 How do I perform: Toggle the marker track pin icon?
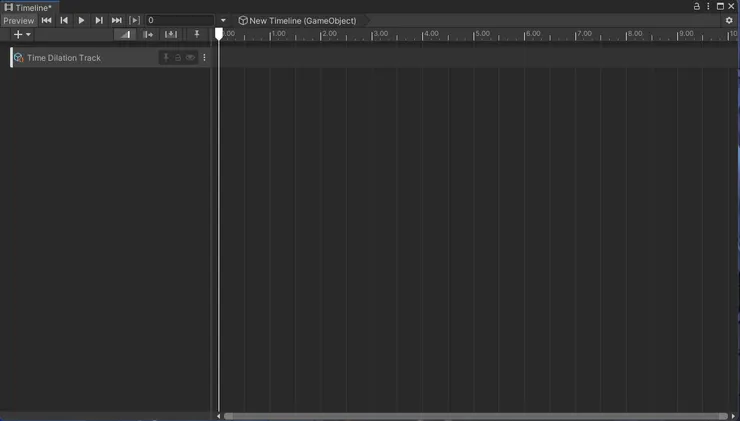pos(197,34)
